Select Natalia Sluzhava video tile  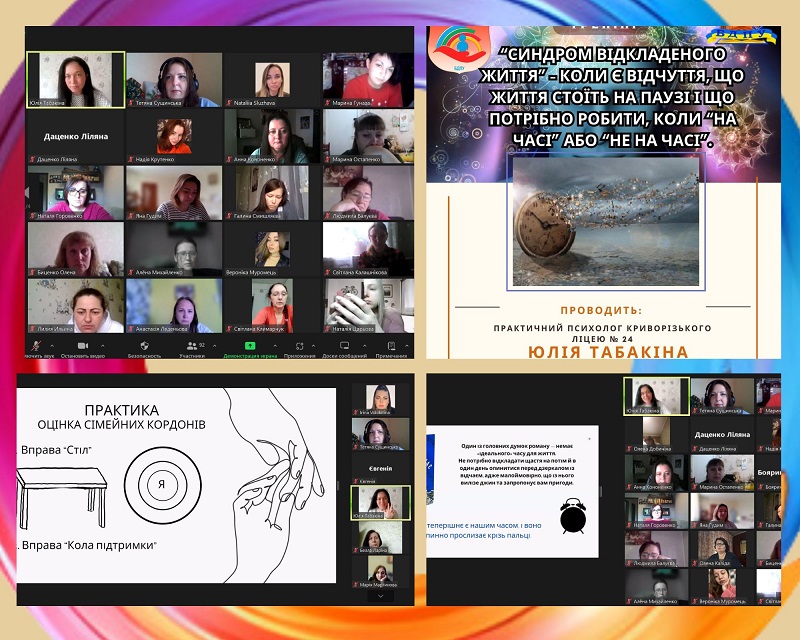[x=272, y=80]
